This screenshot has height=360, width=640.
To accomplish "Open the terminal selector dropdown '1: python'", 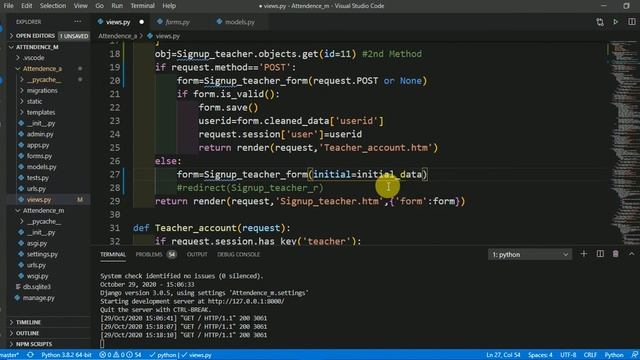I will (x=529, y=254).
